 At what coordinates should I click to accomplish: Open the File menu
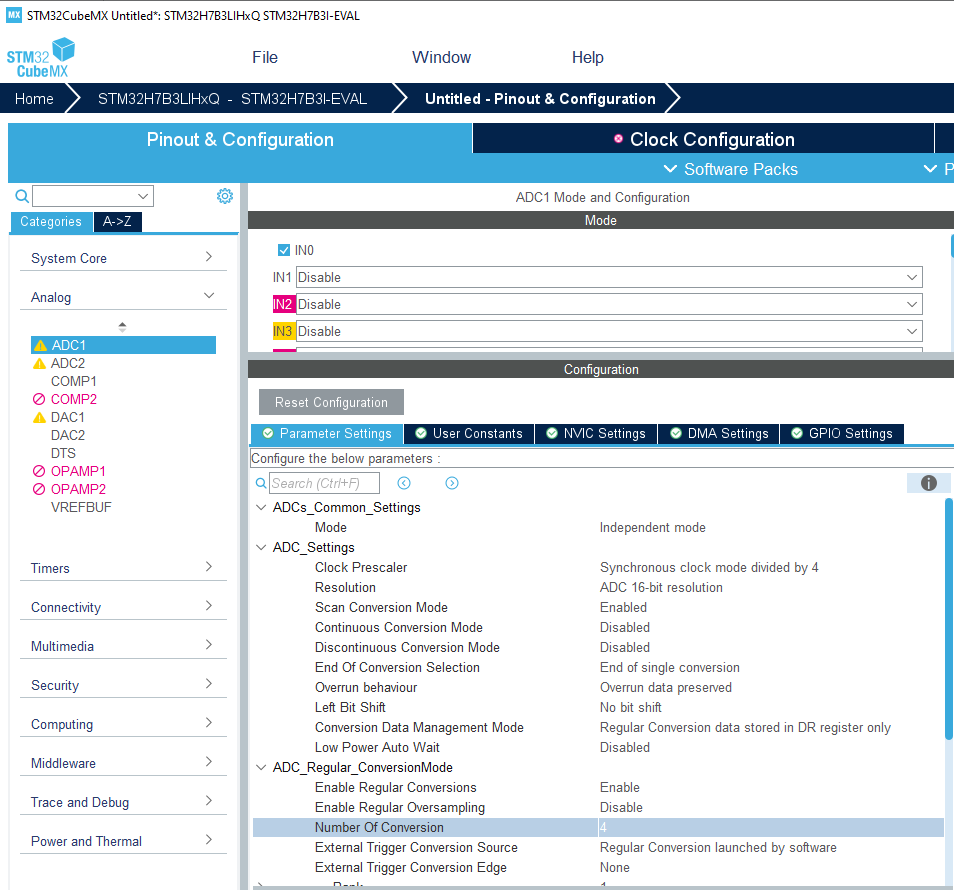265,57
